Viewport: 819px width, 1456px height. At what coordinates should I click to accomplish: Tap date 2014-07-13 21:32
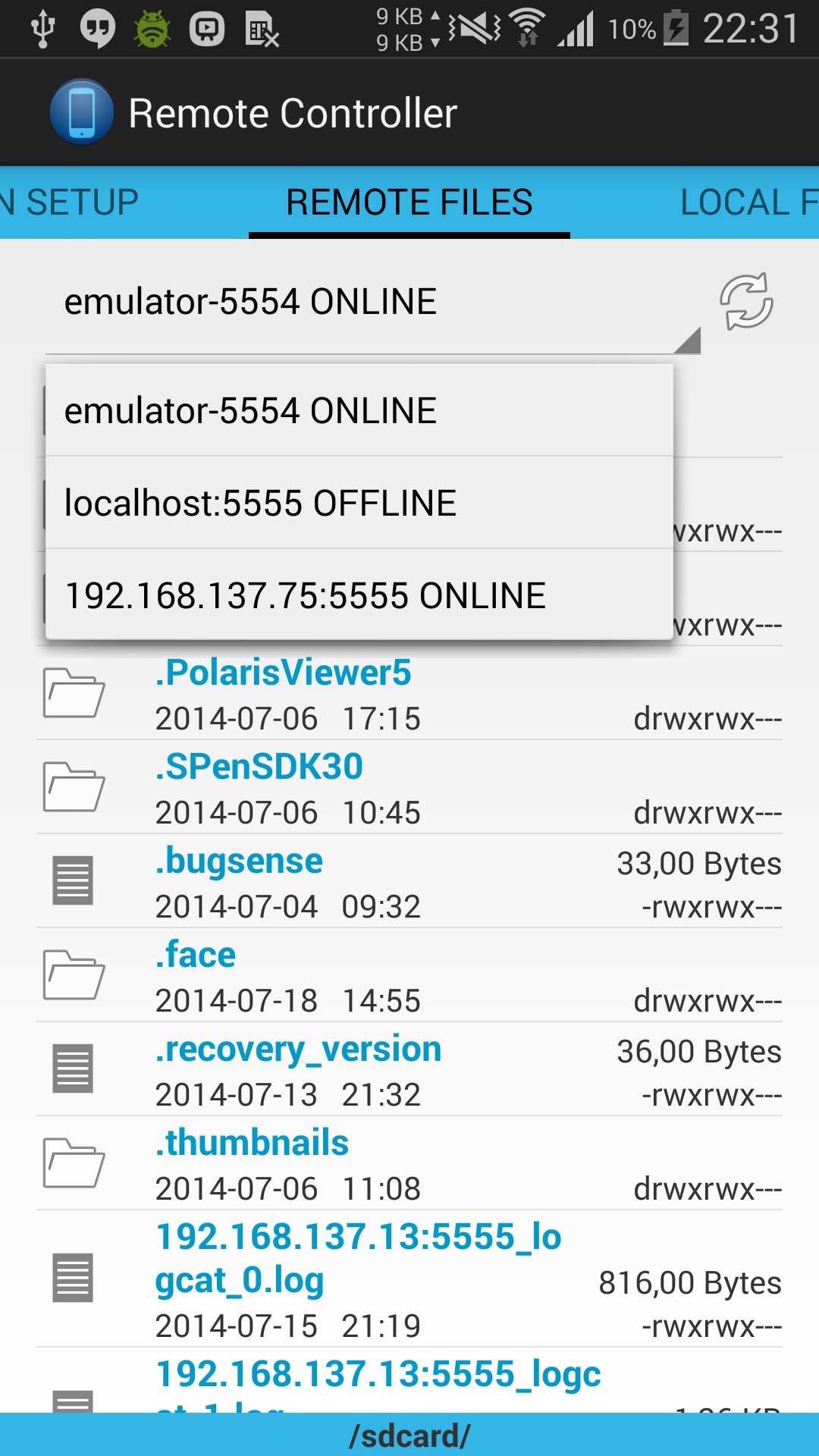tap(287, 1095)
